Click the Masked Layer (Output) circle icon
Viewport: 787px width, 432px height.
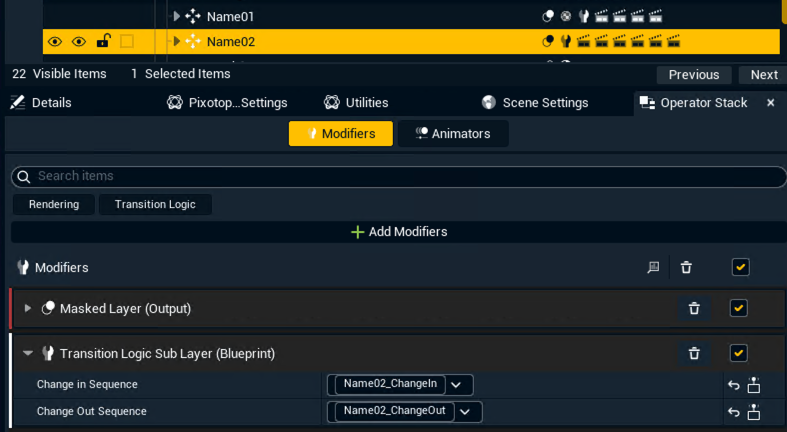click(48, 308)
